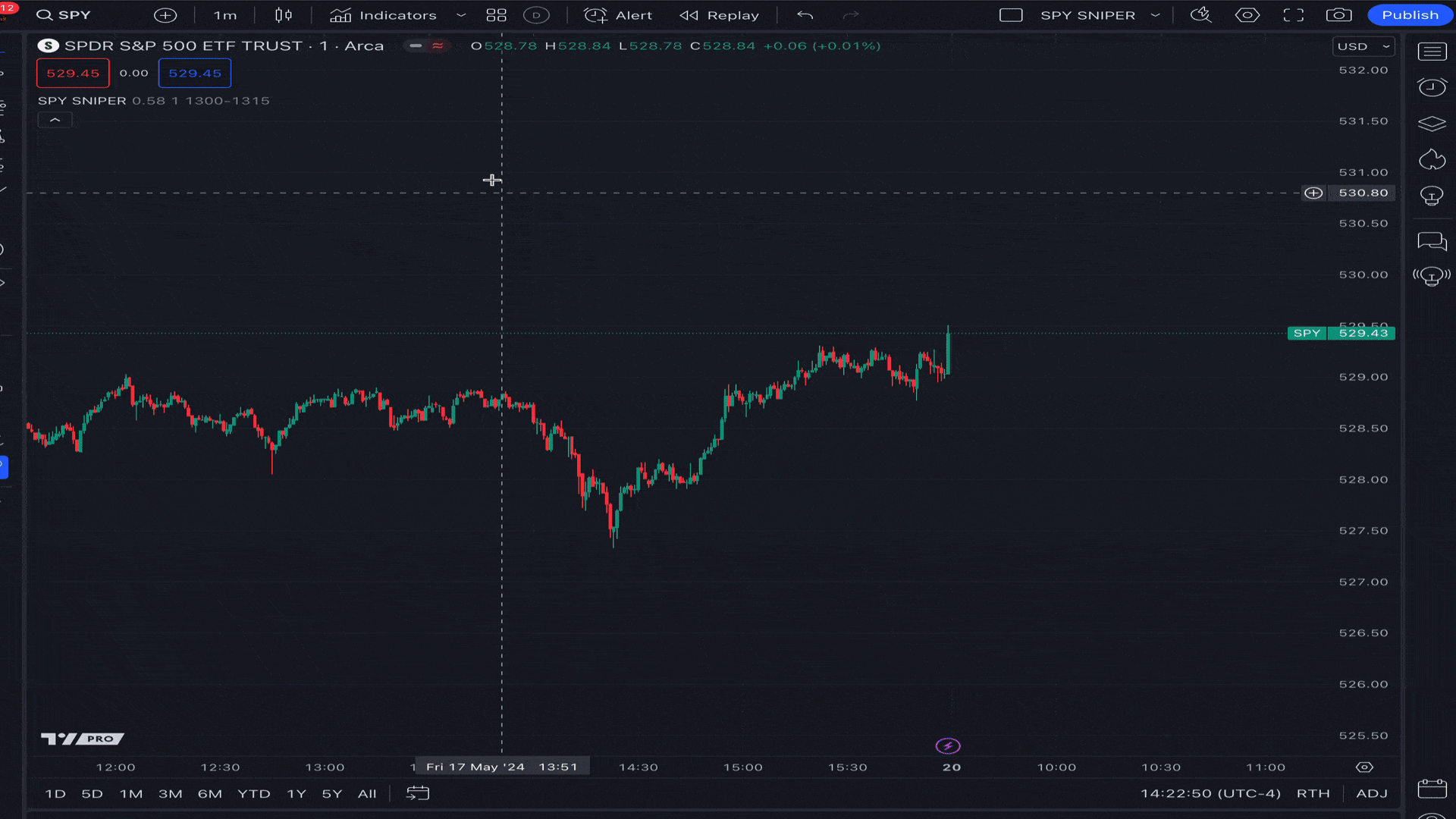Toggle the market status gray pill
Screen dimensions: 1456x819
[416, 46]
